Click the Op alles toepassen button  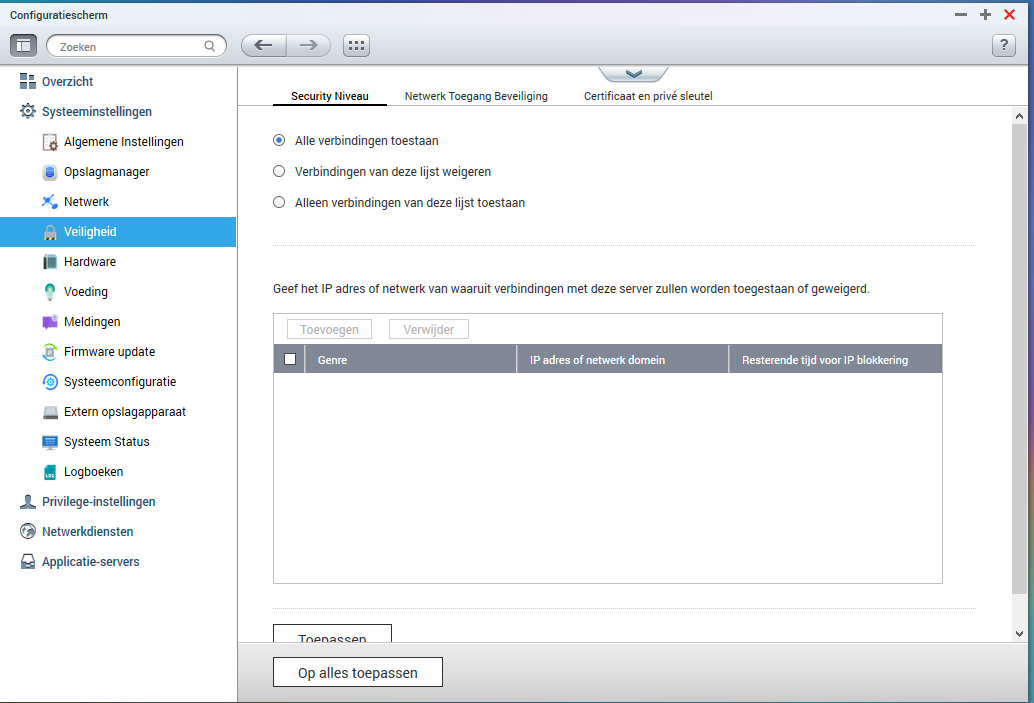click(x=357, y=673)
